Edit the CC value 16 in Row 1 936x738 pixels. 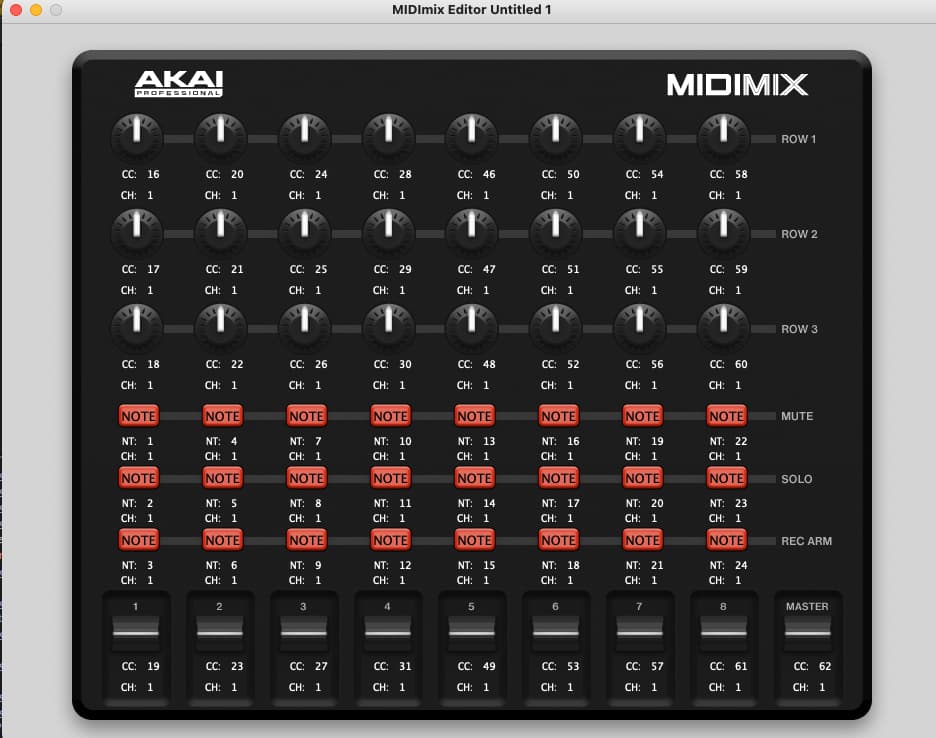coord(153,174)
